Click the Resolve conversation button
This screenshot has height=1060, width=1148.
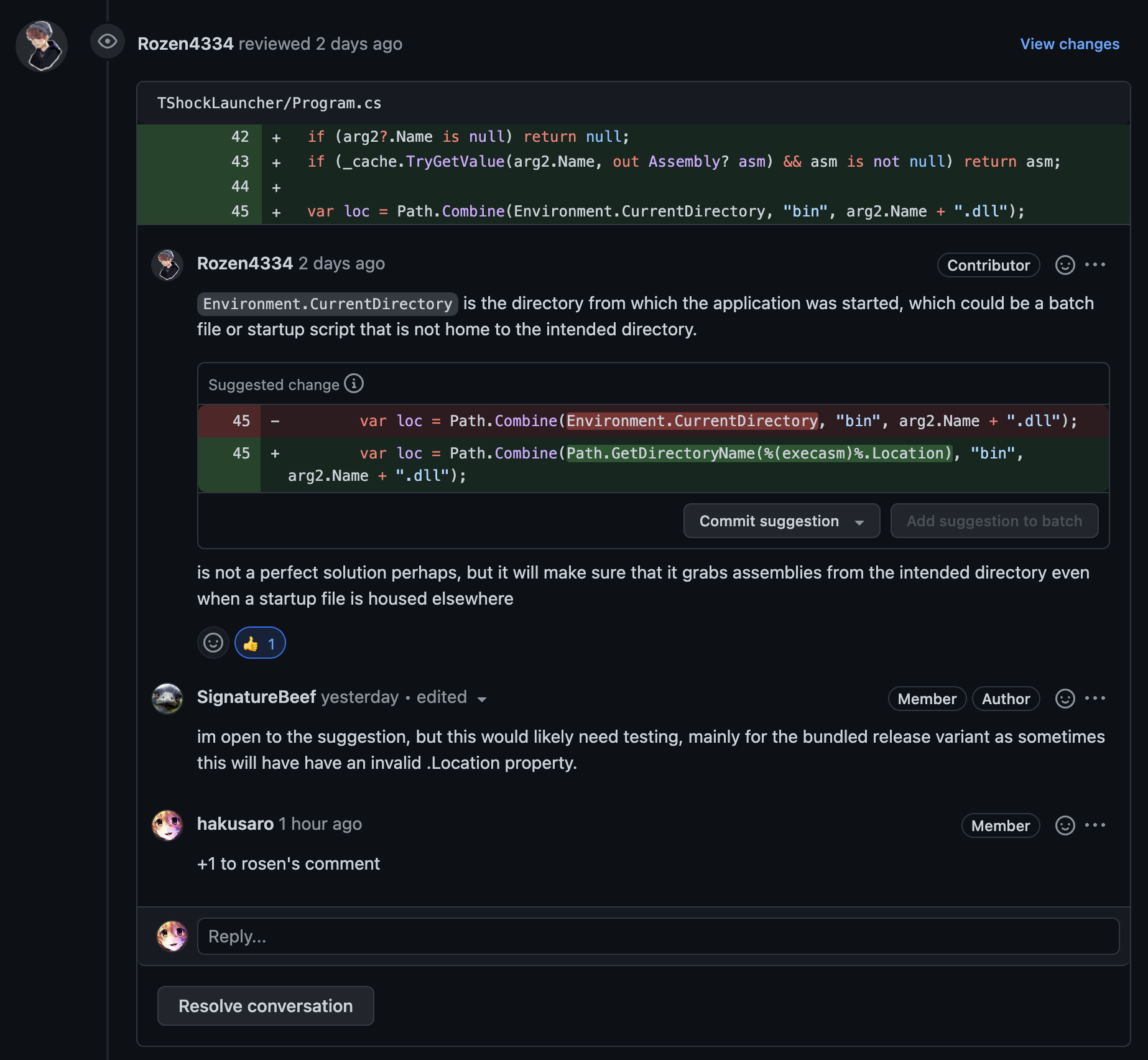265,1006
